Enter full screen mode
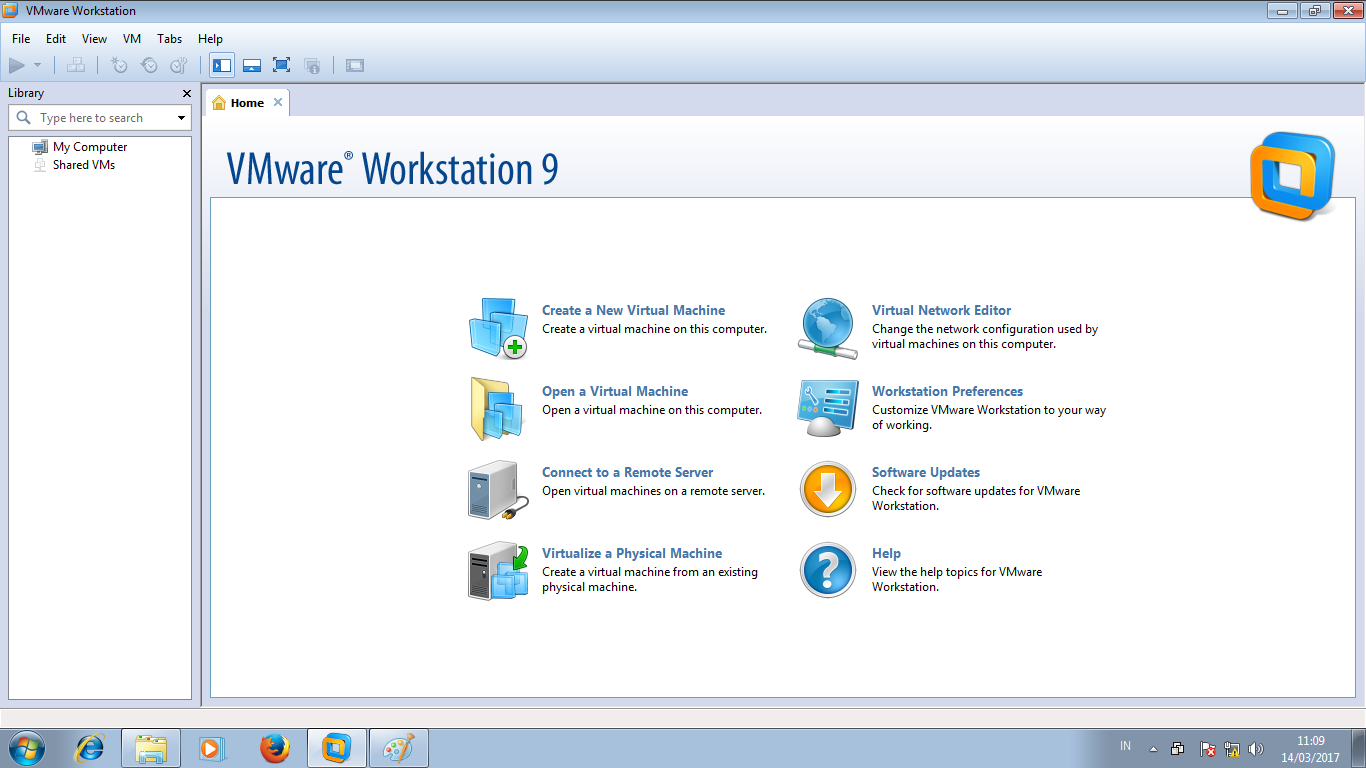The height and width of the screenshot is (768, 1366). pyautogui.click(x=281, y=65)
